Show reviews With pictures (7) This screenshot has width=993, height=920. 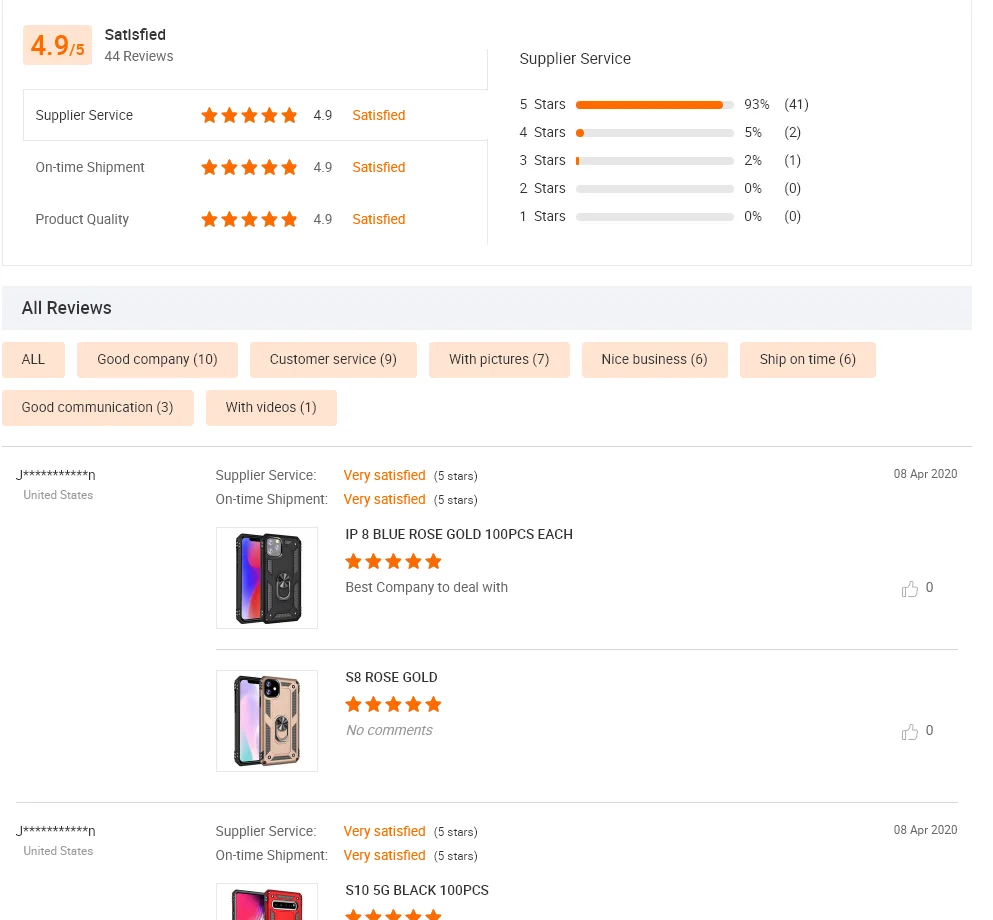(x=499, y=360)
